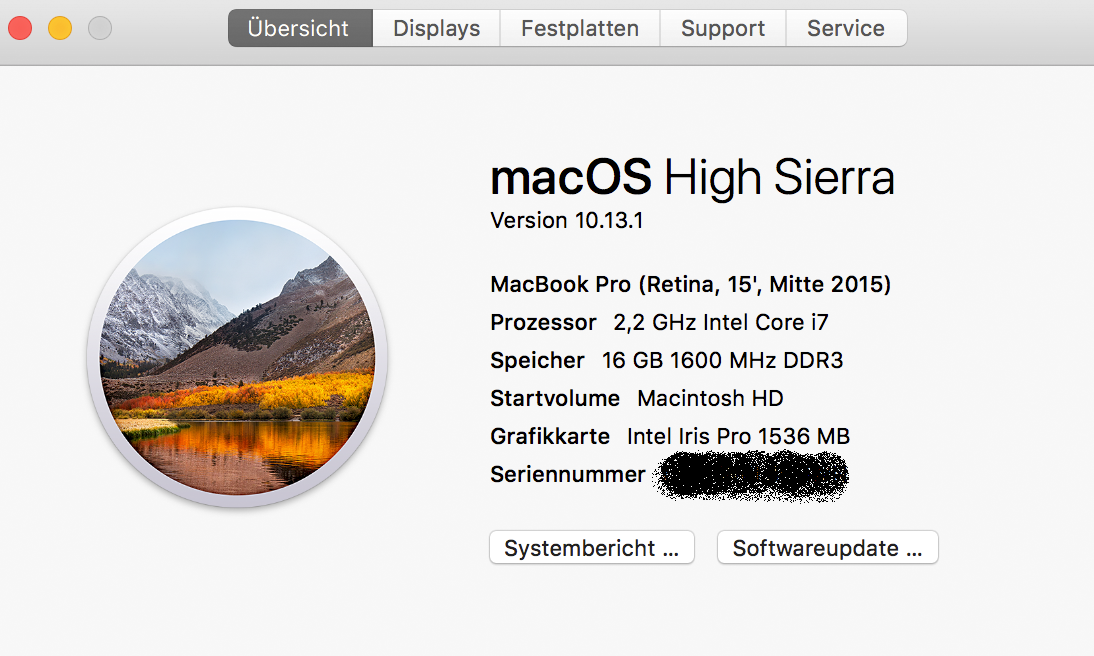This screenshot has width=1094, height=656.
Task: Switch to the Übersicht tab
Action: pyautogui.click(x=300, y=29)
